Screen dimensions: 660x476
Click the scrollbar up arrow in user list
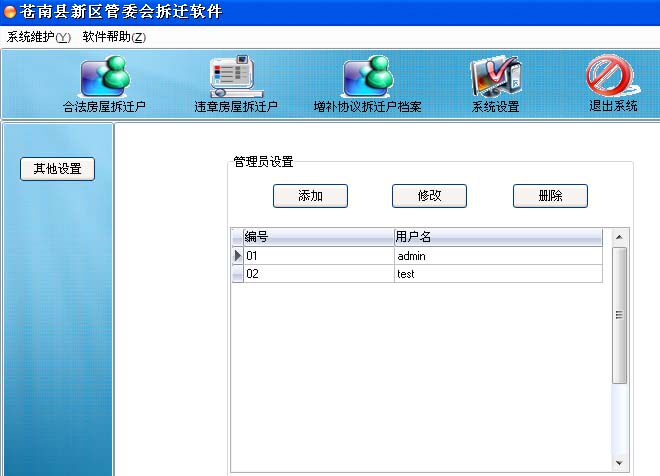pyautogui.click(x=619, y=237)
